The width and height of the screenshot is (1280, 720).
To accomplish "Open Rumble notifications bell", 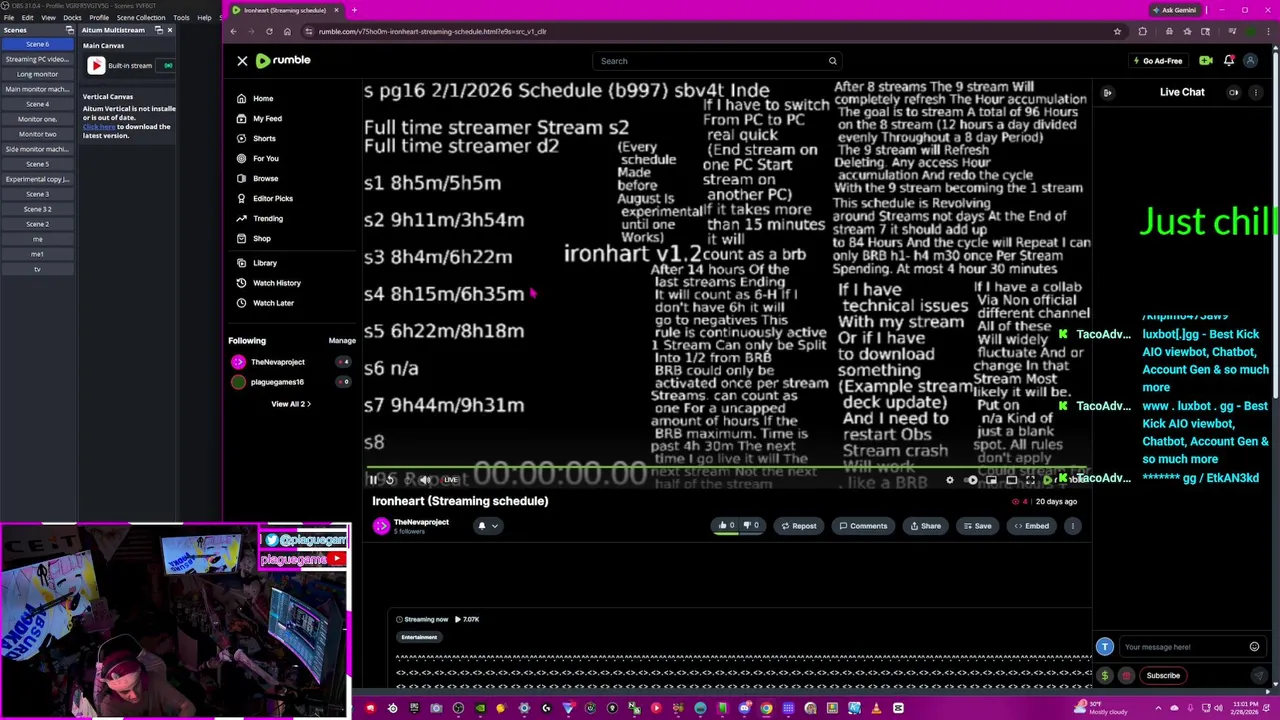I will tap(1229, 61).
